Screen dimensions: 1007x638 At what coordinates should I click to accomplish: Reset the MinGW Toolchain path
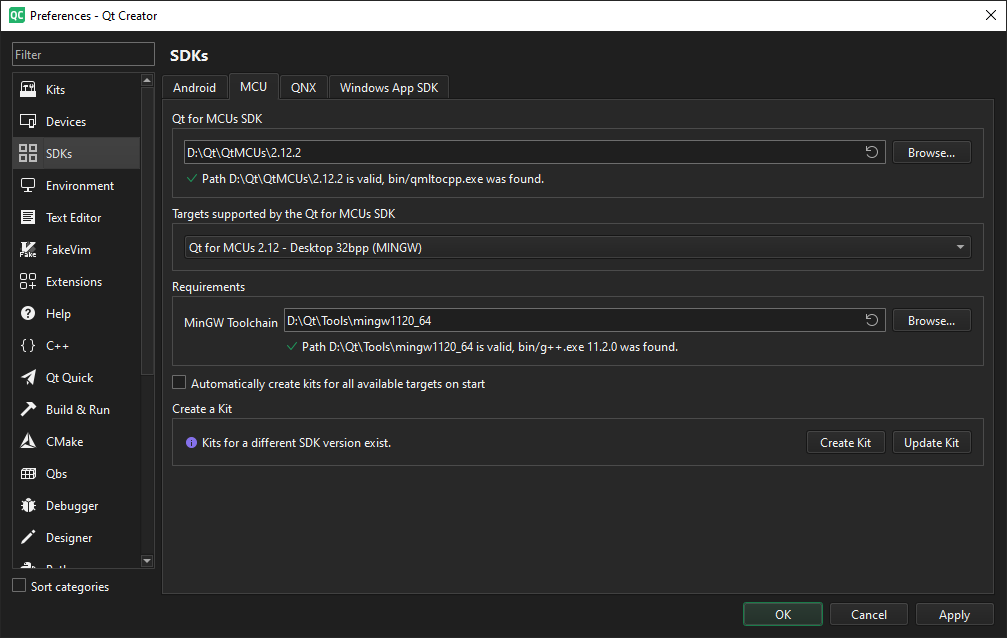point(871,320)
